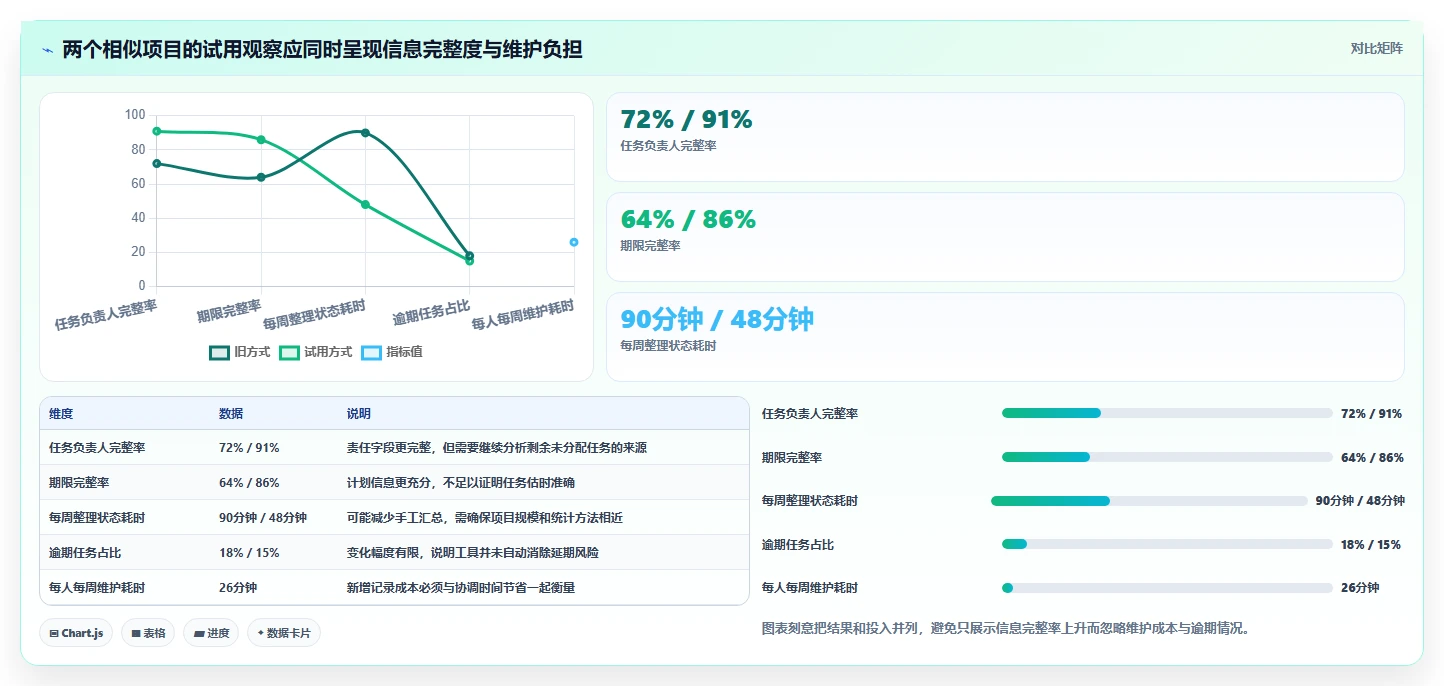Toggle the 旧方式 legend swatch
This screenshot has width=1444, height=686.
pyautogui.click(x=219, y=352)
